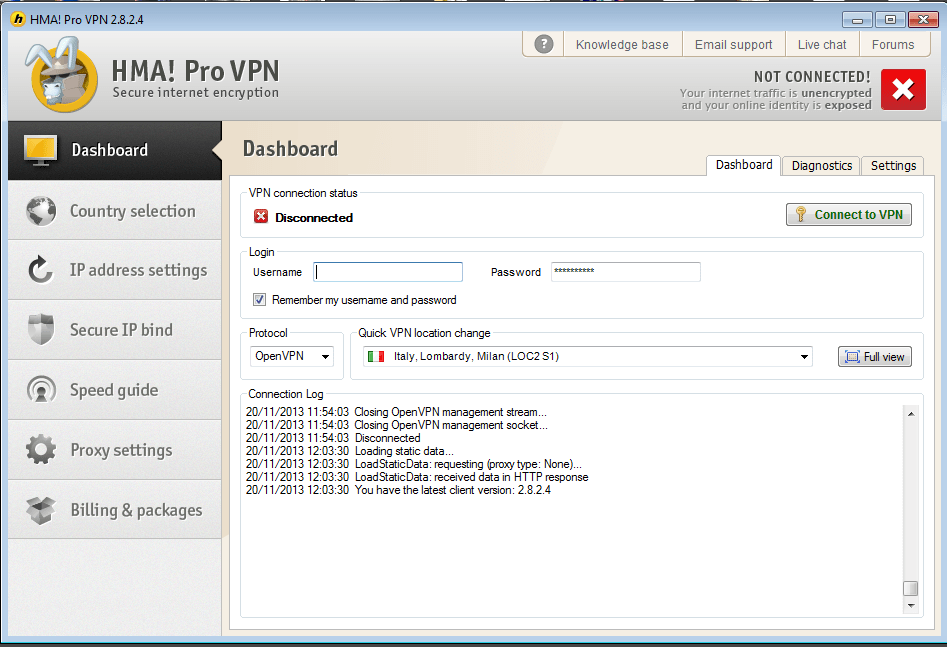Select the Dashboard tab at top right
947x647 pixels.
743,165
